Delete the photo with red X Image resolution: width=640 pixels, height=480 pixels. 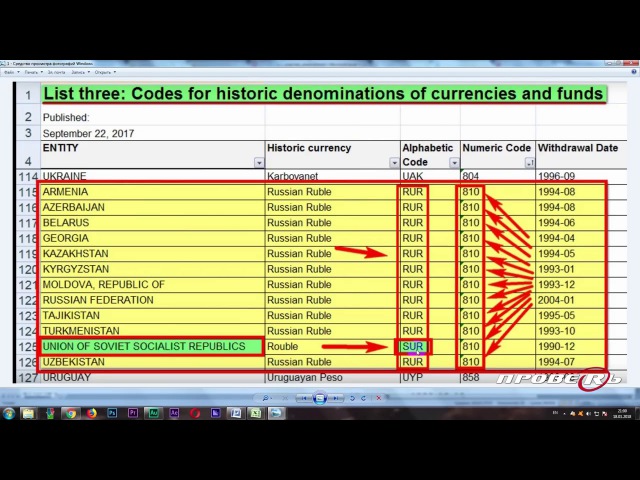(378, 398)
